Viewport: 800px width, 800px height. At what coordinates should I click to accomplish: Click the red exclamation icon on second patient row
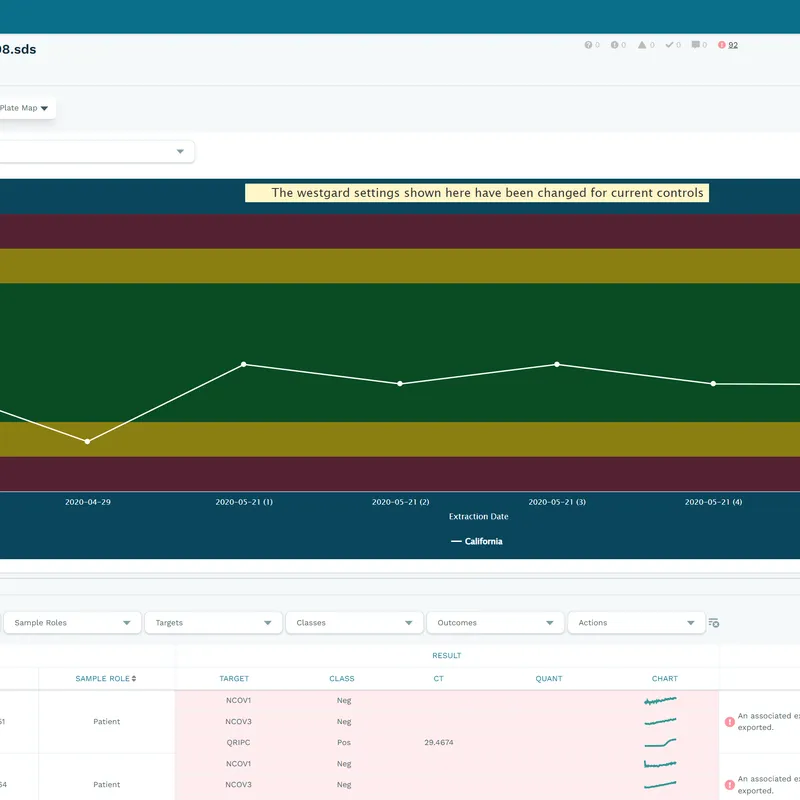coord(729,784)
